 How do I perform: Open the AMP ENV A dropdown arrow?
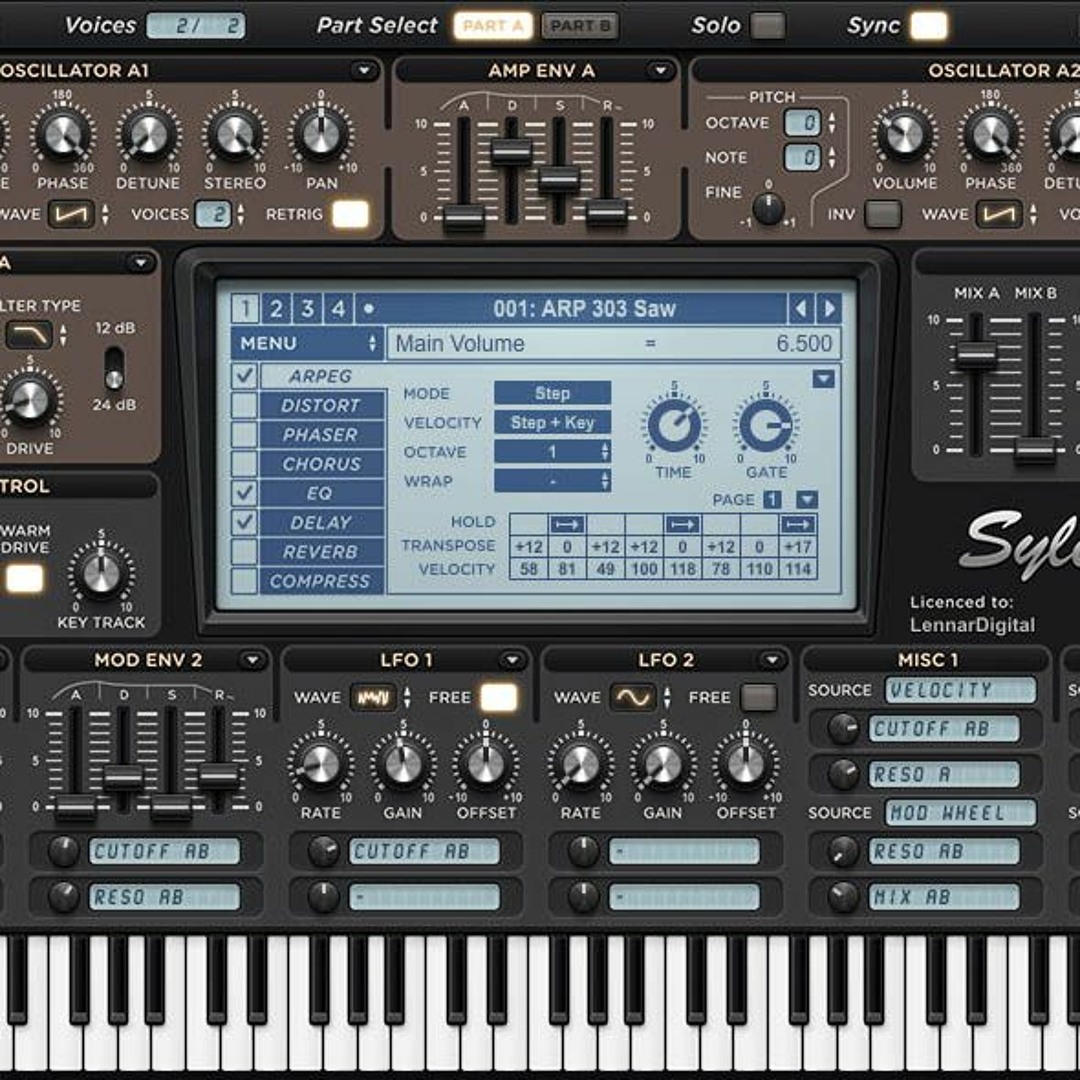point(660,71)
